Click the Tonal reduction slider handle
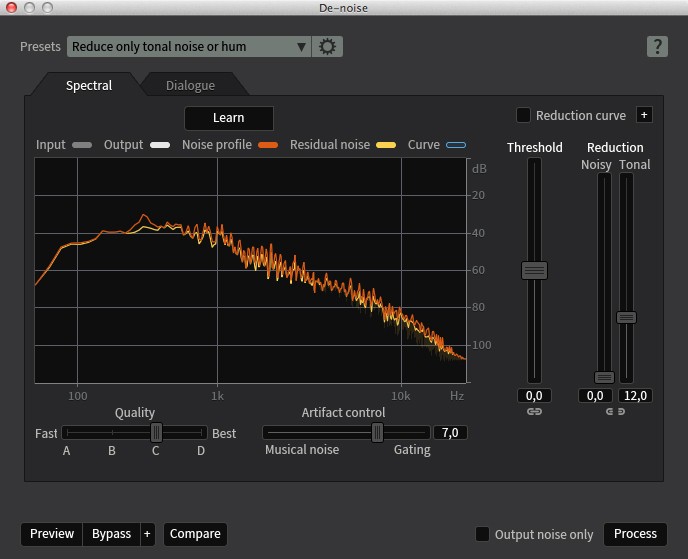The width and height of the screenshot is (688, 559). (626, 317)
